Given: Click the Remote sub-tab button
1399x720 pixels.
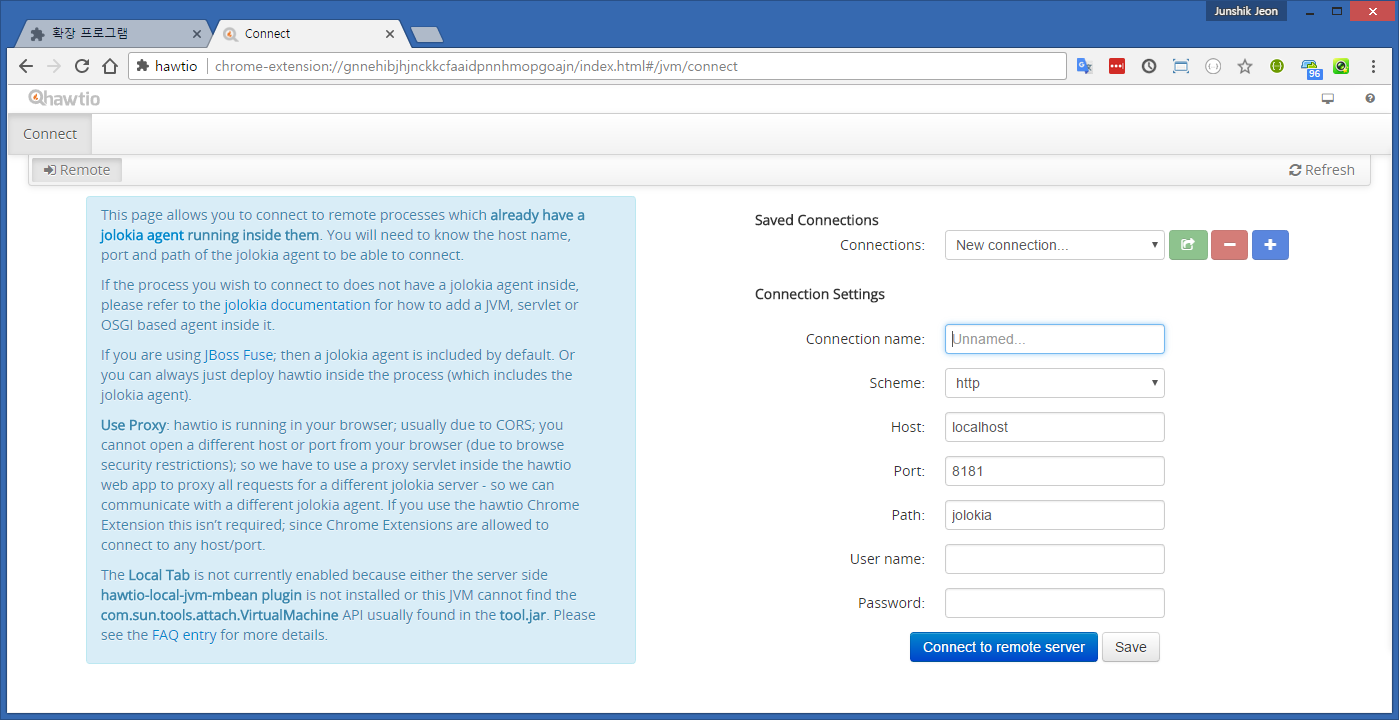Looking at the screenshot, I should click(x=77, y=170).
